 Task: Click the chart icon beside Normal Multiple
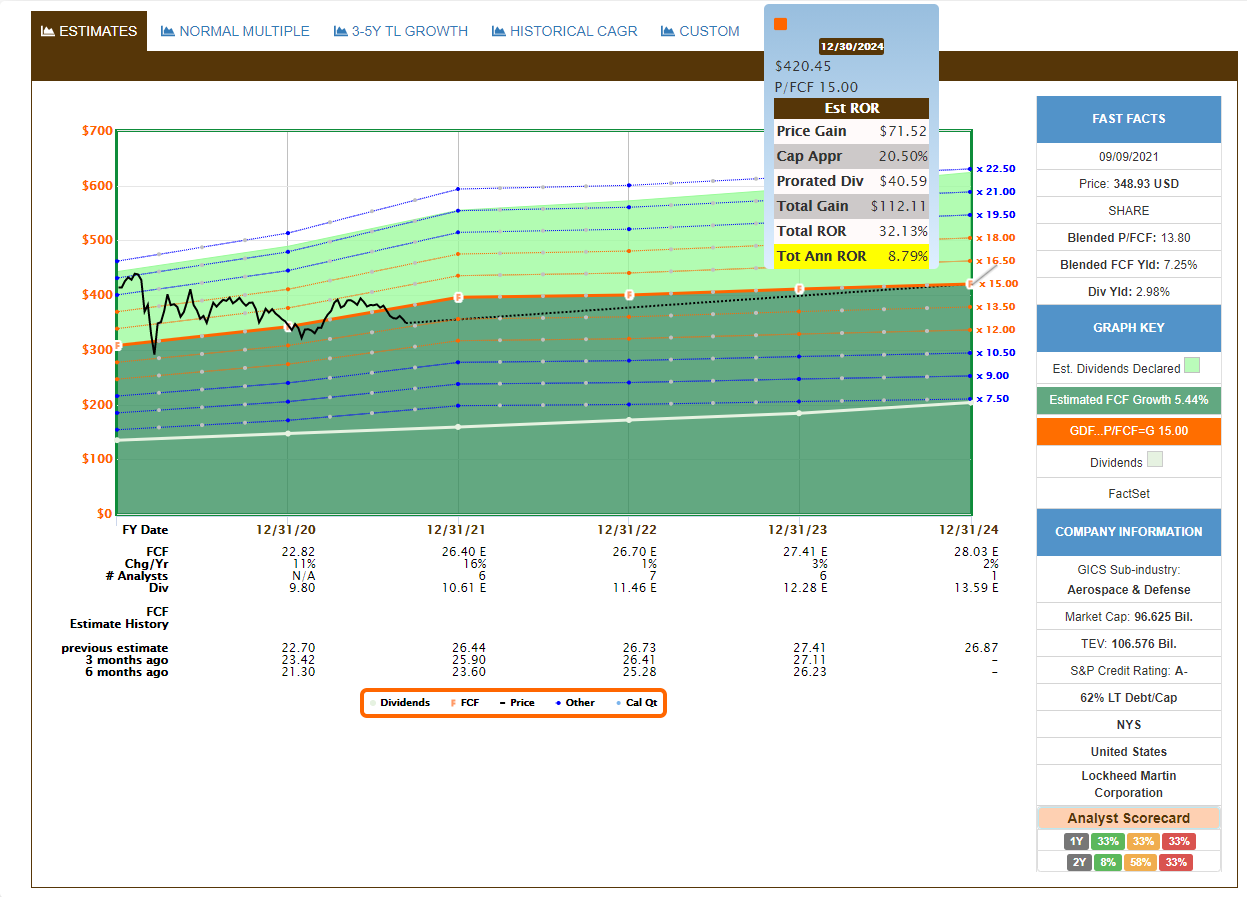click(168, 31)
